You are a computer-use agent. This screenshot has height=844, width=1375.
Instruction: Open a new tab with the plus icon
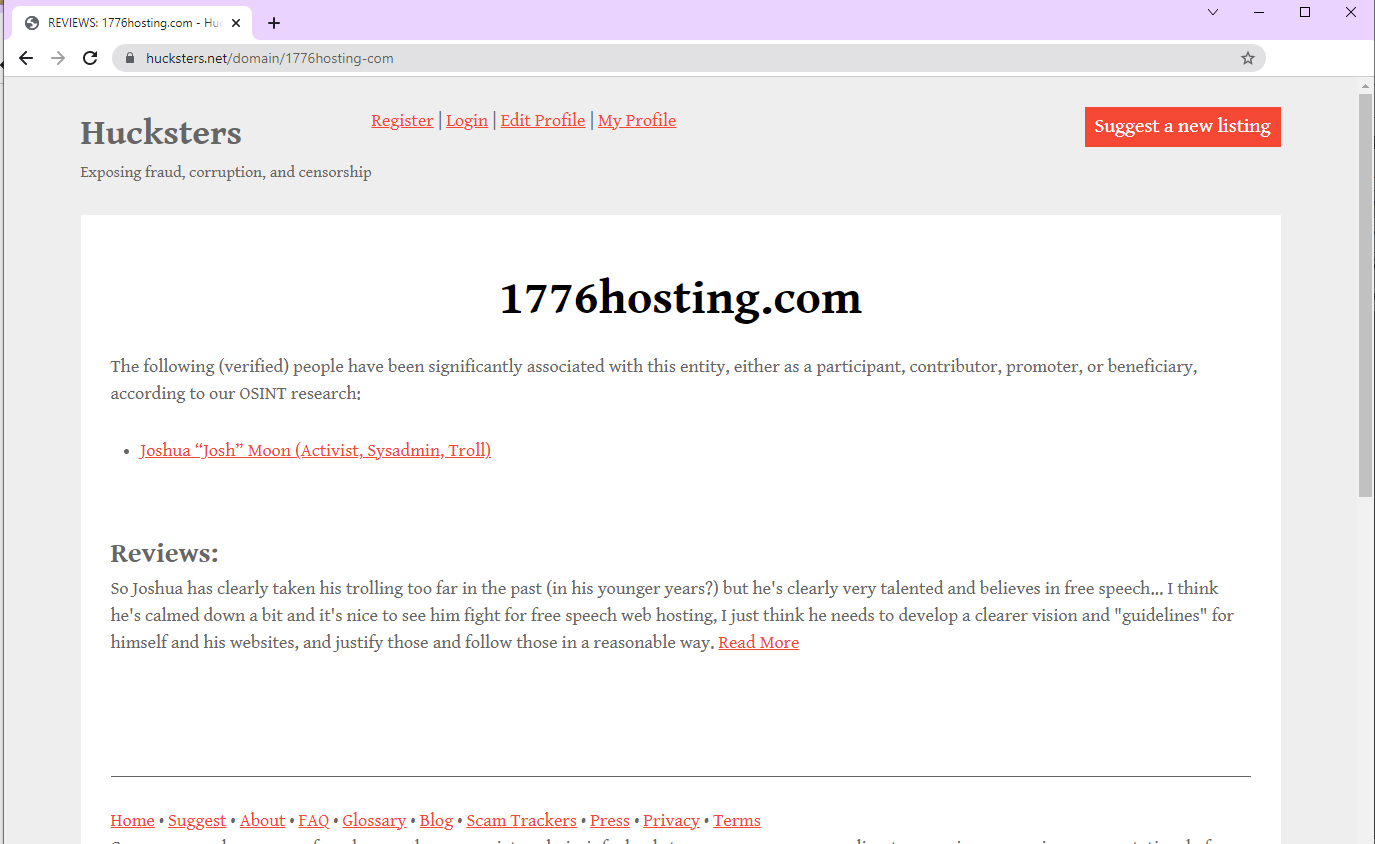(274, 23)
